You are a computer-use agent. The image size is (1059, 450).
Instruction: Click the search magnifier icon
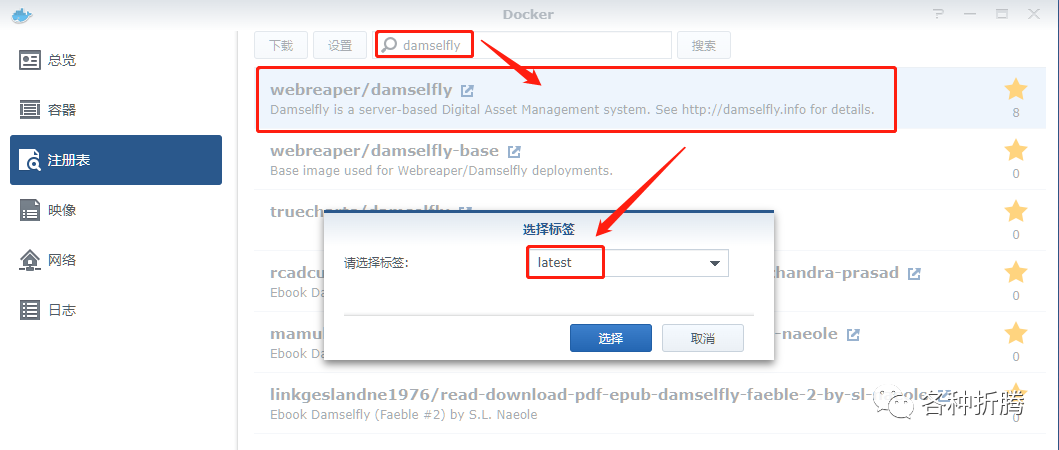390,45
